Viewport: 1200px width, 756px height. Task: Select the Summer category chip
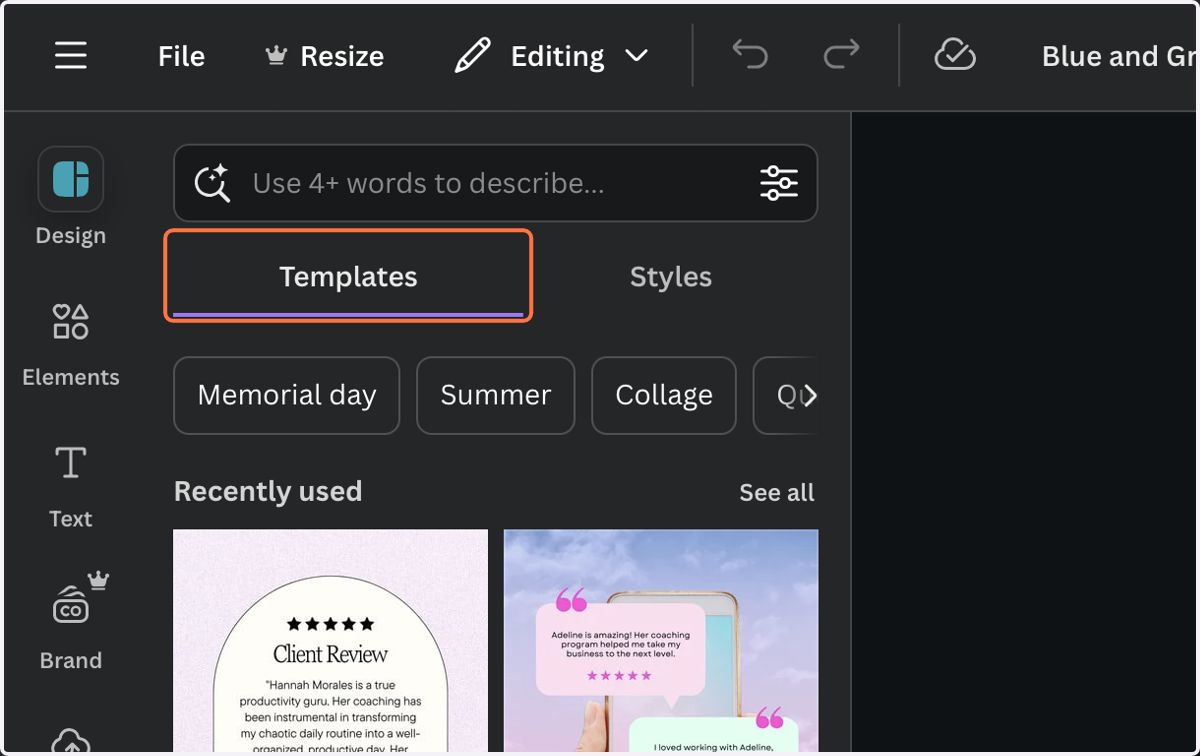[496, 395]
